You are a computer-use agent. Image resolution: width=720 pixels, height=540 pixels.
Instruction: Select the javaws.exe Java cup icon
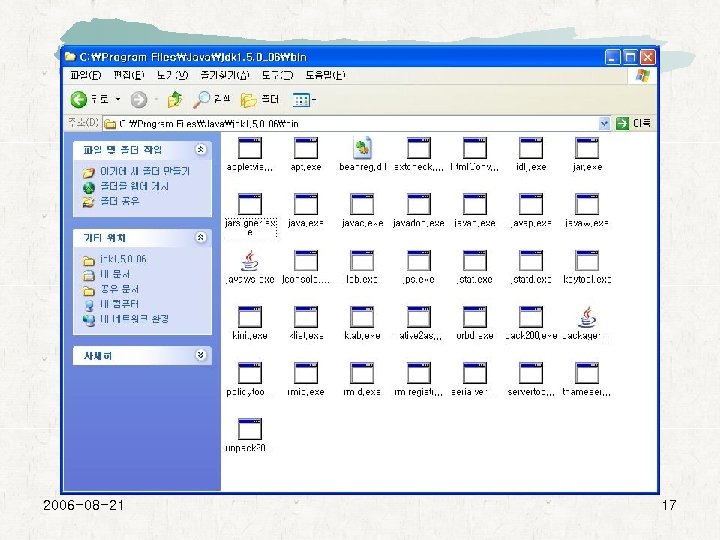(x=250, y=260)
